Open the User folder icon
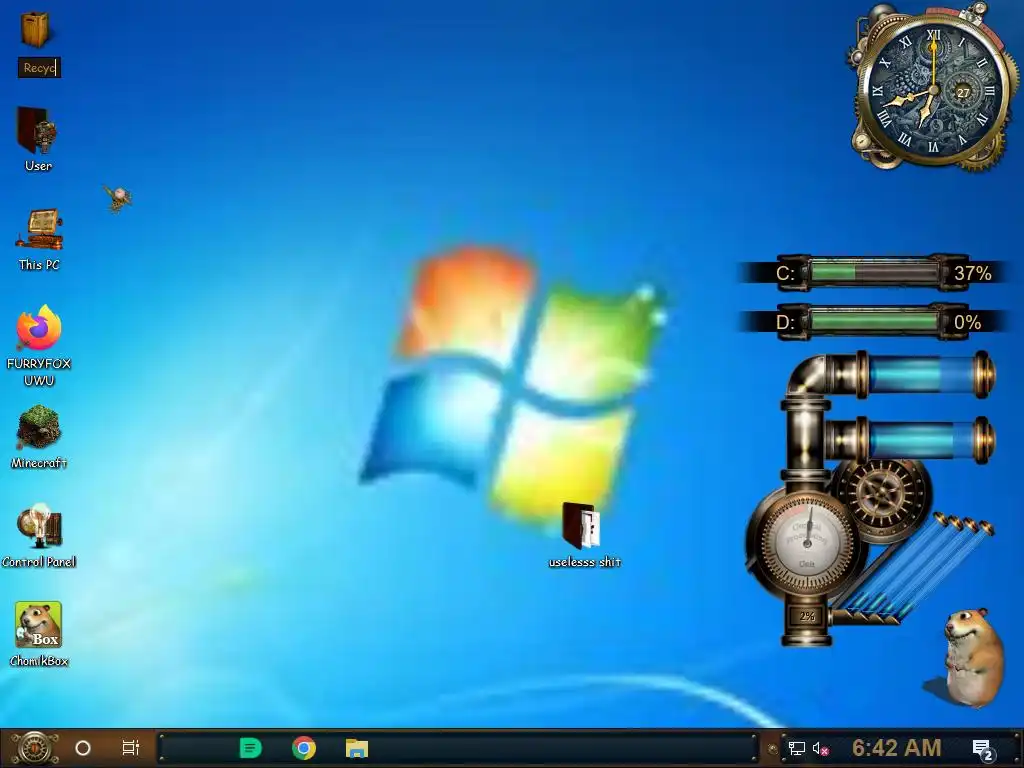This screenshot has width=1024, height=768. (x=37, y=131)
